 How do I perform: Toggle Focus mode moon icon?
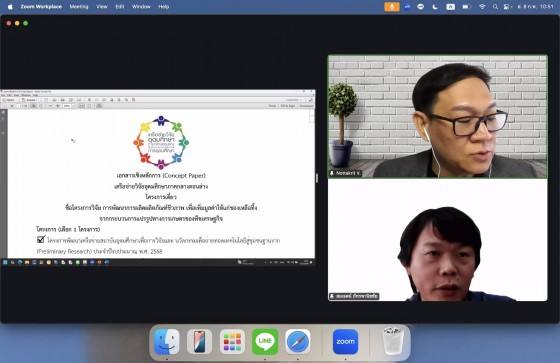coord(435,6)
